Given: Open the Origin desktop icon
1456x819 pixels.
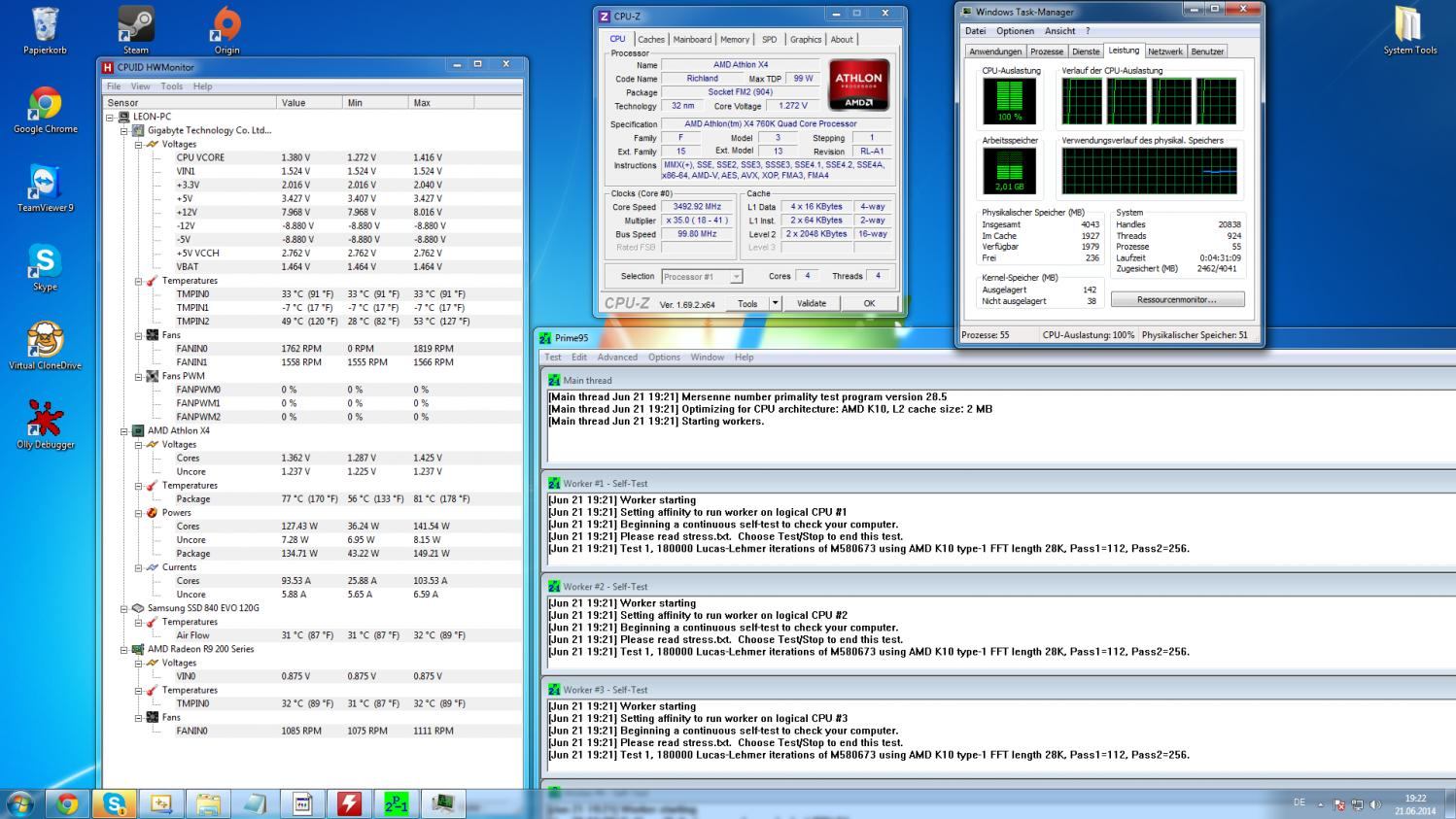Looking at the screenshot, I should [226, 30].
